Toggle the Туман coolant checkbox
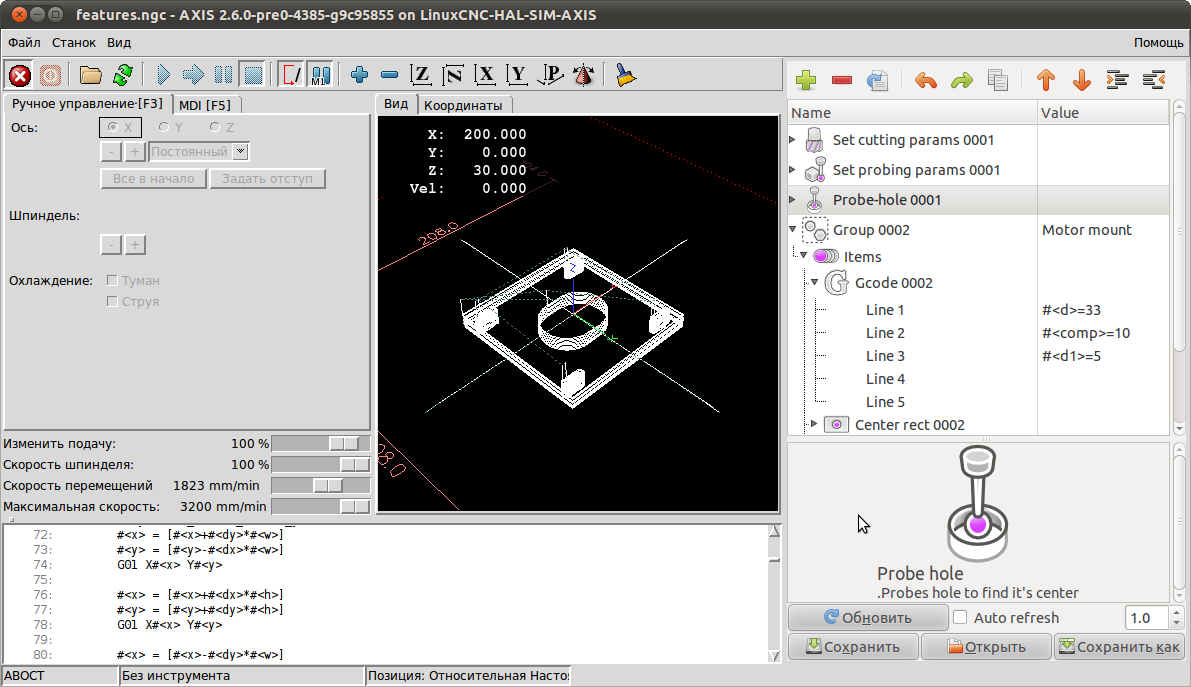Image resolution: width=1191 pixels, height=687 pixels. pyautogui.click(x=113, y=281)
